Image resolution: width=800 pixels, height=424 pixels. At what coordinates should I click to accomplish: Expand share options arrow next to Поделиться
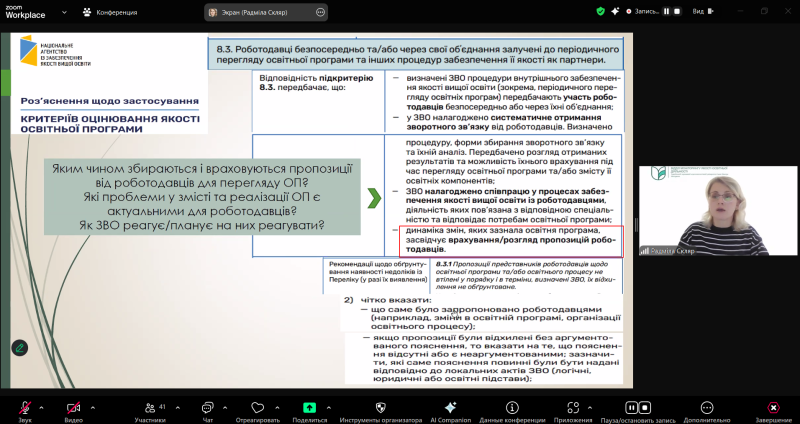[x=328, y=408]
